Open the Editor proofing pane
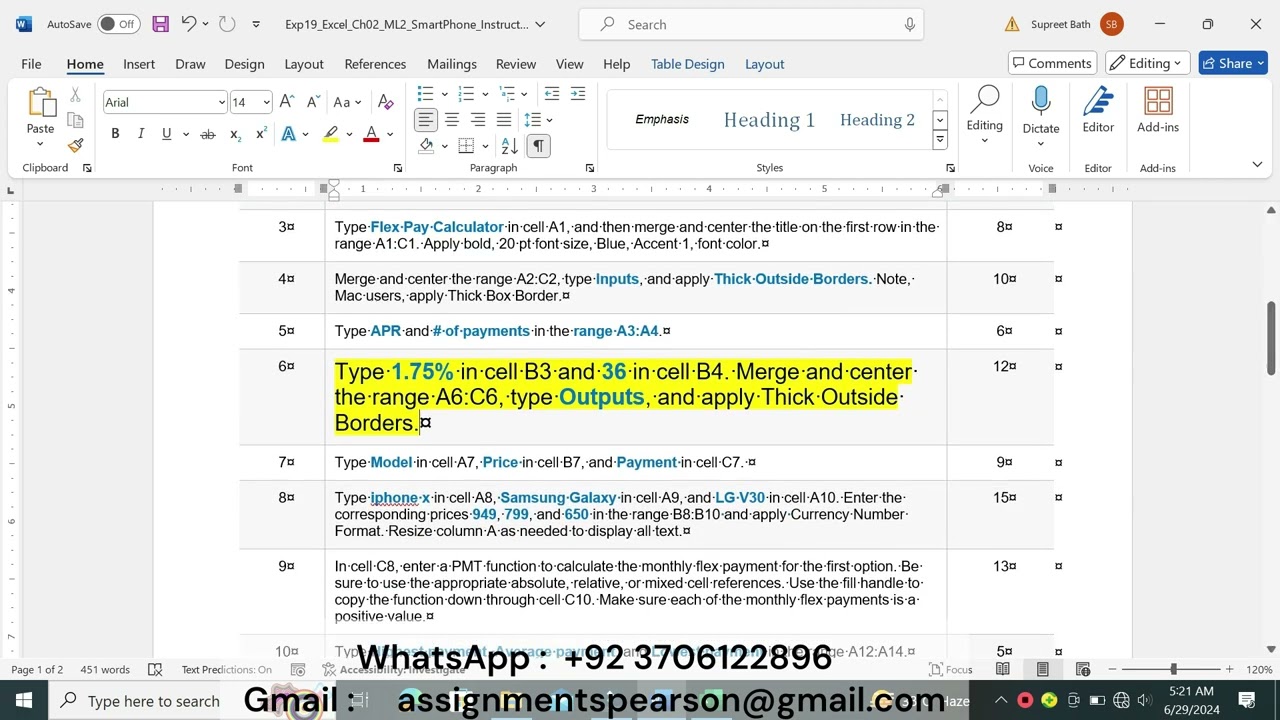The width and height of the screenshot is (1280, 720). coord(1098,111)
